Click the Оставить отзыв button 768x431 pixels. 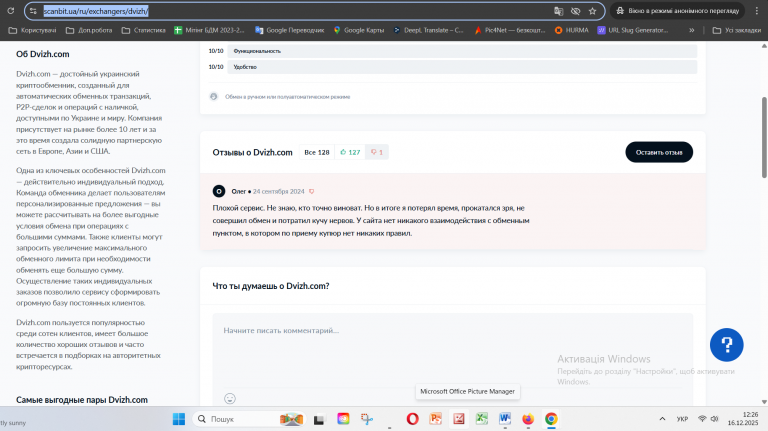[659, 152]
